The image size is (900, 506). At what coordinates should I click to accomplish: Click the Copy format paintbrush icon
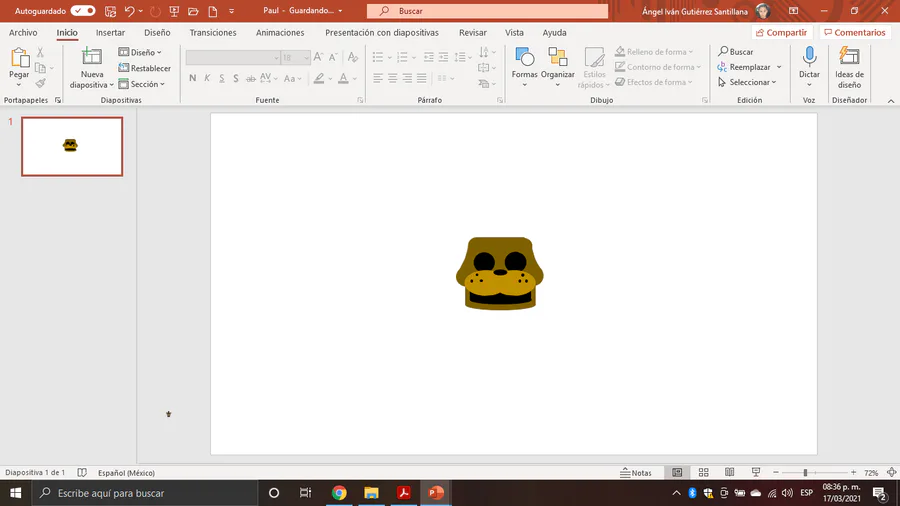point(40,84)
